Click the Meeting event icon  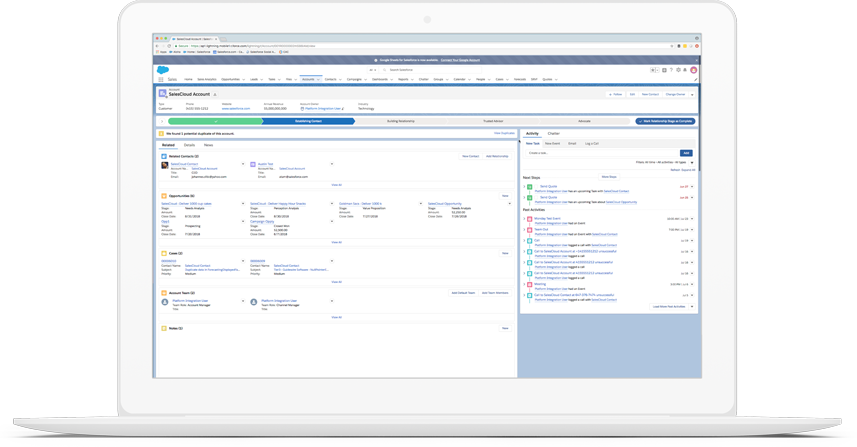pyautogui.click(x=530, y=285)
